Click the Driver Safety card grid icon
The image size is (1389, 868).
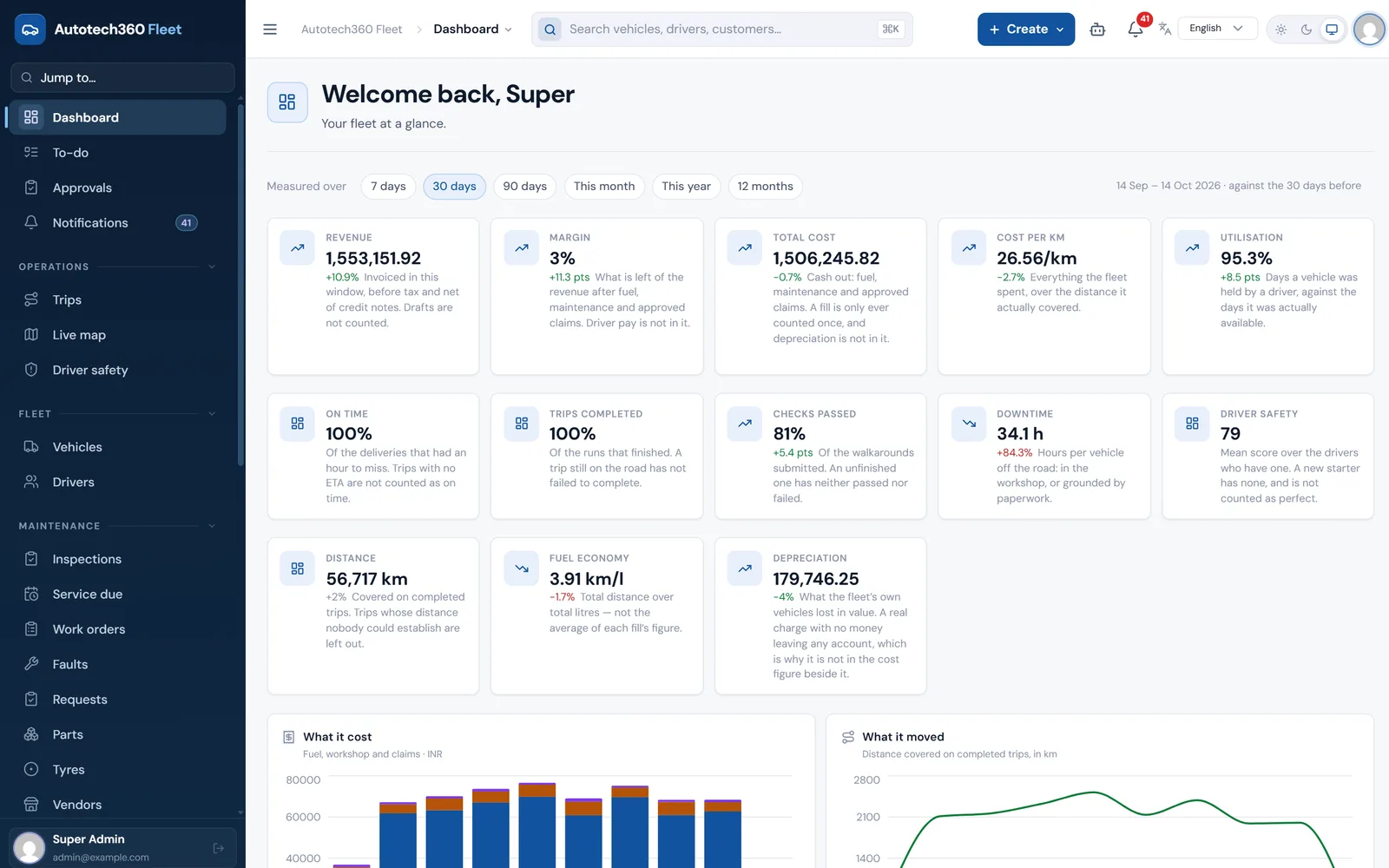(x=1192, y=424)
